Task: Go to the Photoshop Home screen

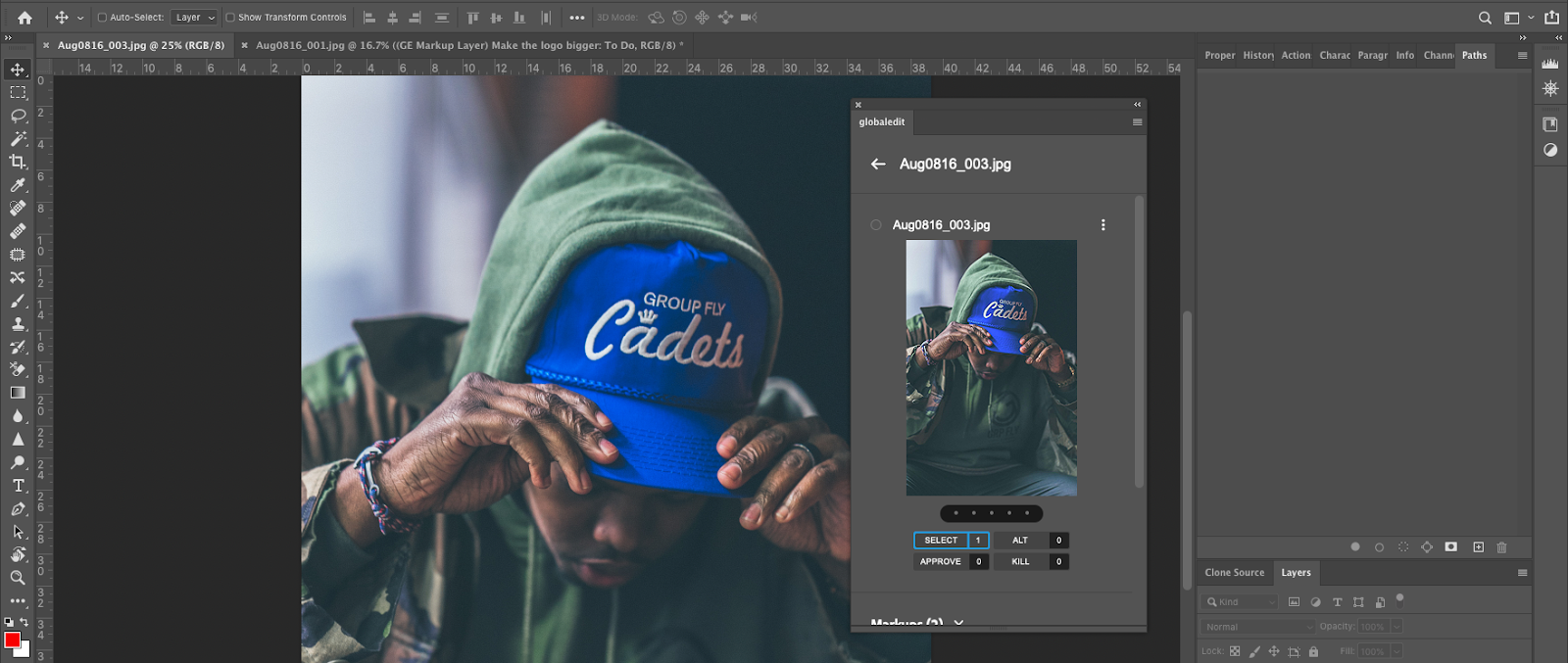Action: coord(24,18)
